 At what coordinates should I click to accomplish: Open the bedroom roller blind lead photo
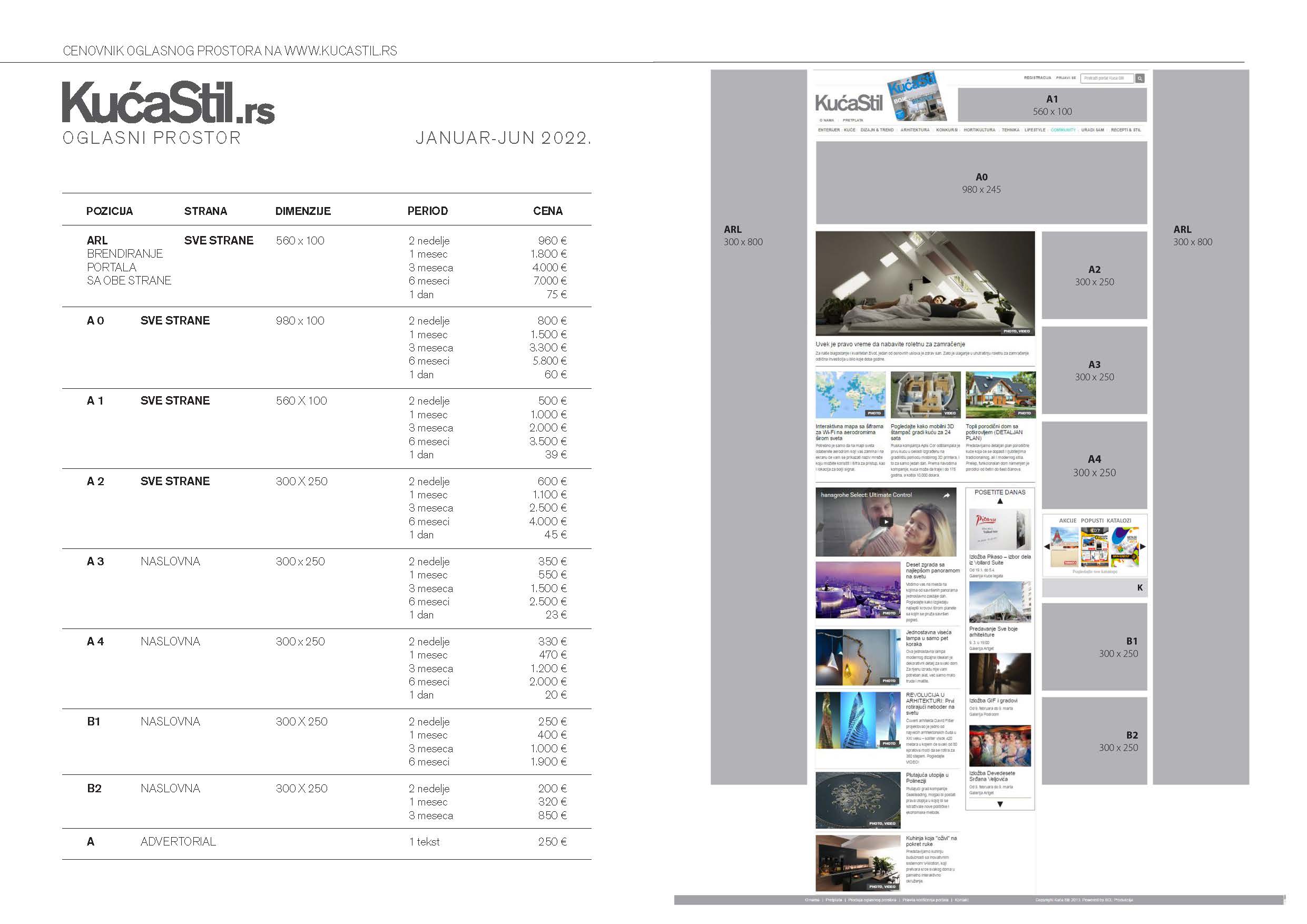pos(925,283)
